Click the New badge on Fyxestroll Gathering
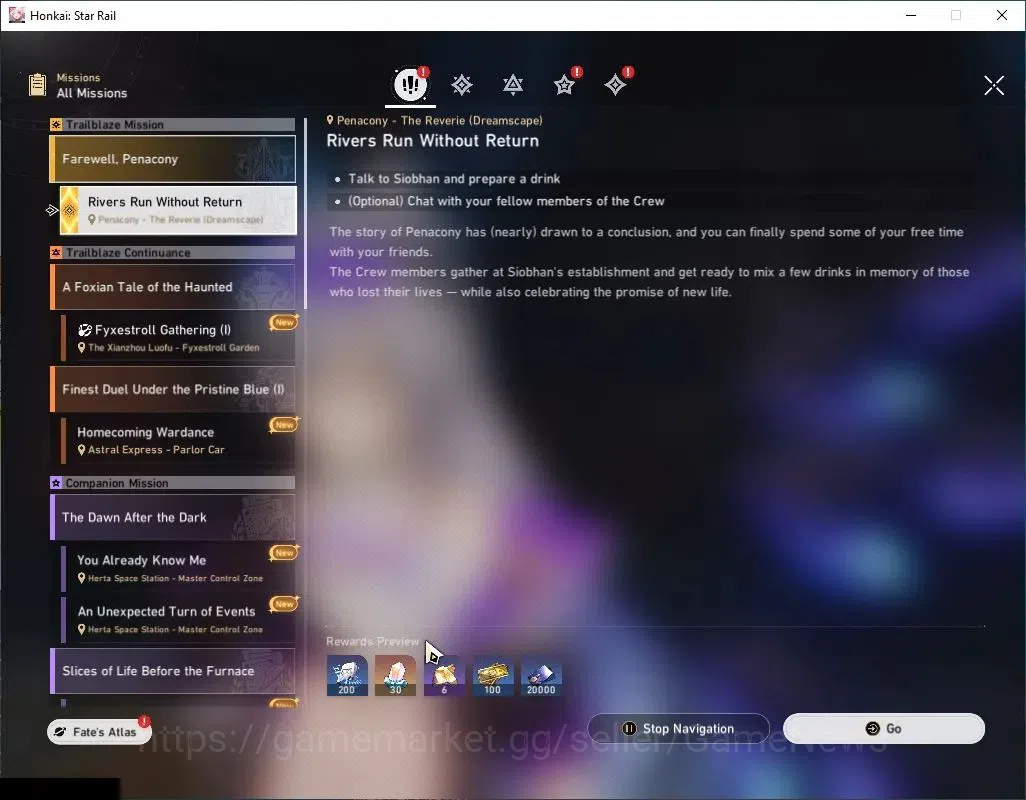Screen dimensions: 1026x800 point(284,322)
